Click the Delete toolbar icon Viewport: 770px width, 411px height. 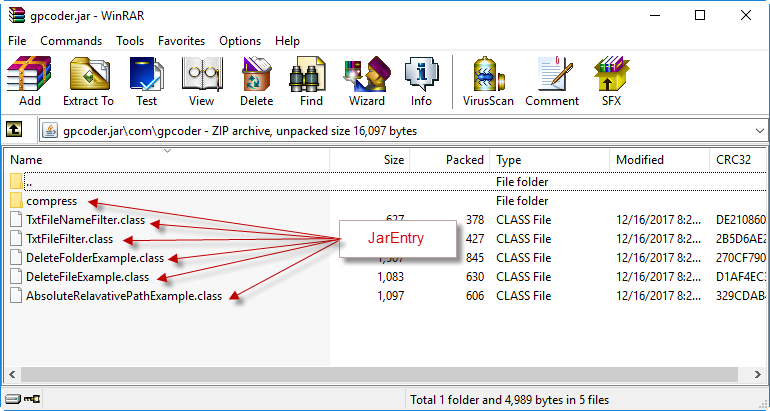click(x=256, y=81)
